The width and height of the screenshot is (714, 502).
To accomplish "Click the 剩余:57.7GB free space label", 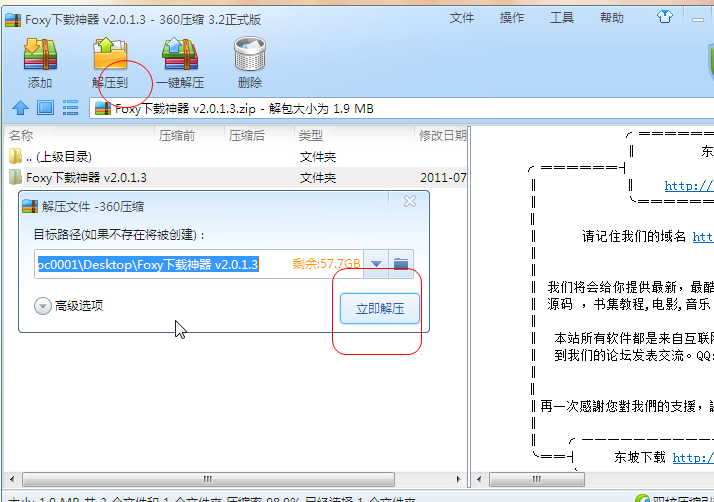I will [x=326, y=264].
